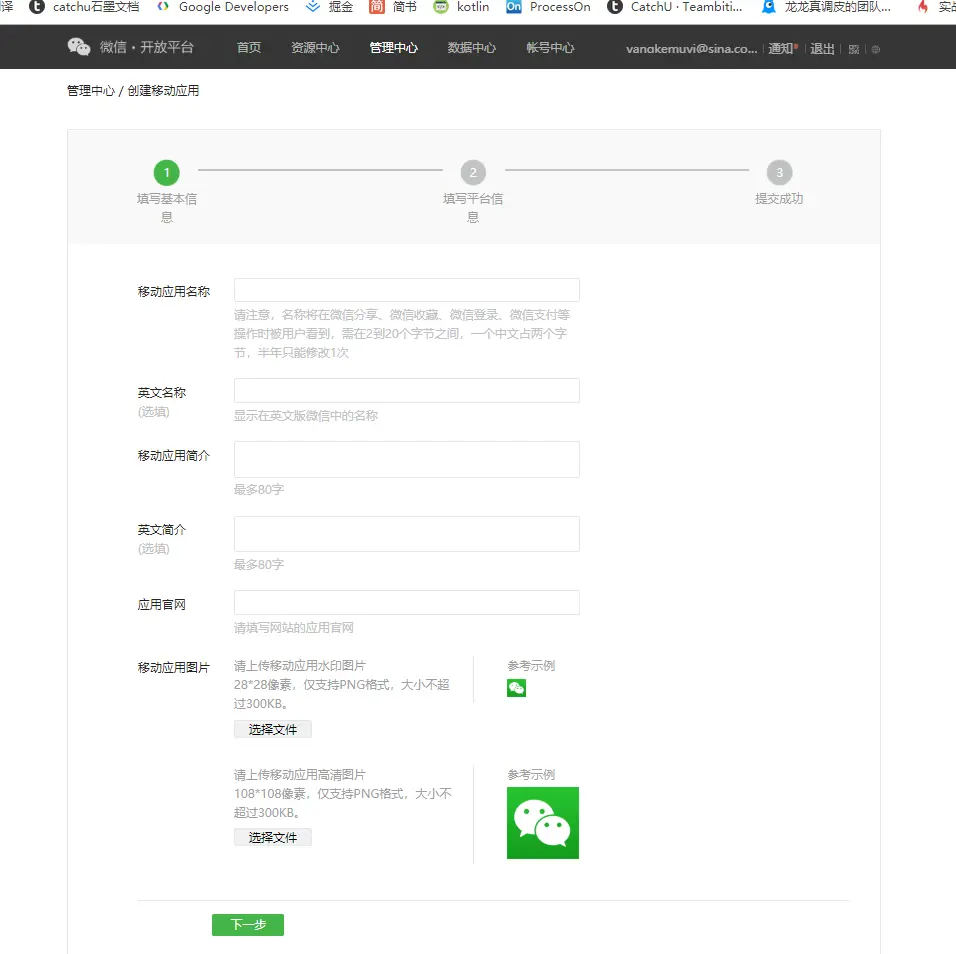Click the 掘金 favicon in browser tabs
The image size is (956, 954).
(x=311, y=8)
